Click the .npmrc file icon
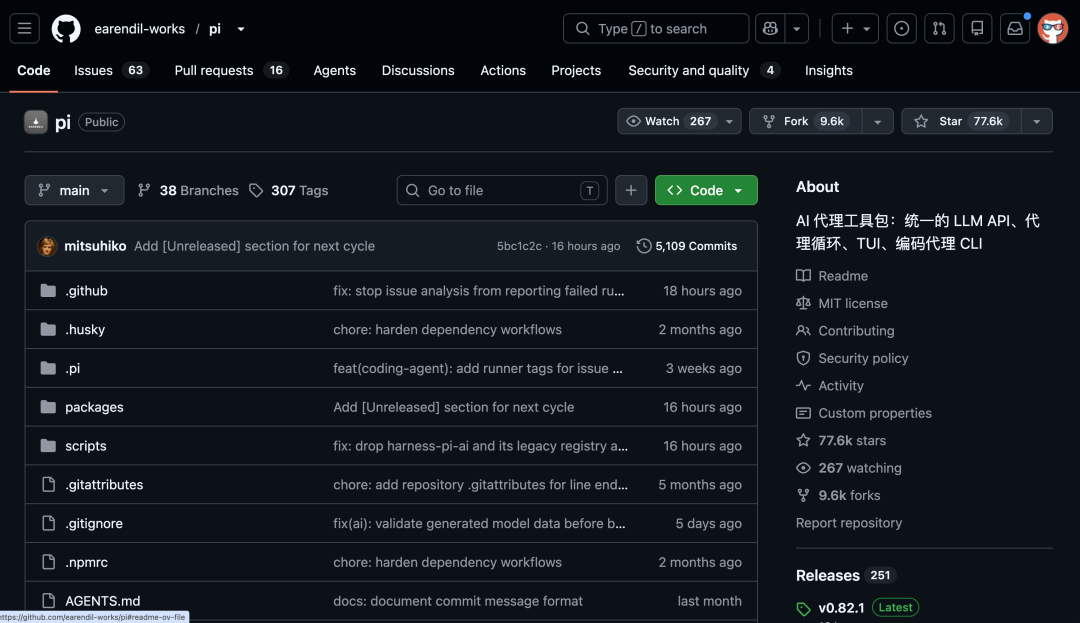Viewport: 1080px width, 623px height. click(48, 562)
